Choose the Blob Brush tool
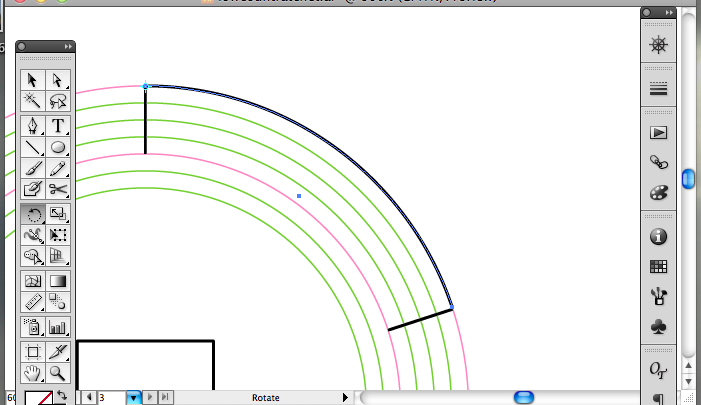The height and width of the screenshot is (405, 701). click(x=33, y=189)
